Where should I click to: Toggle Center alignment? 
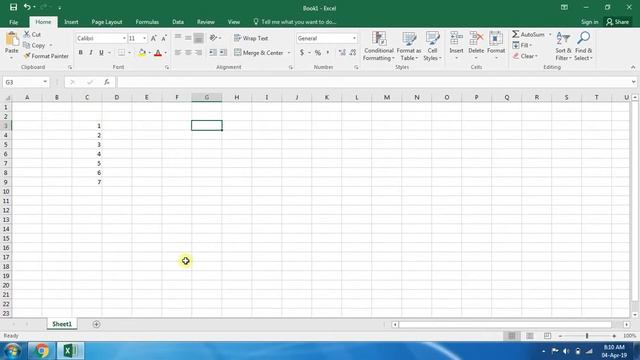188,53
